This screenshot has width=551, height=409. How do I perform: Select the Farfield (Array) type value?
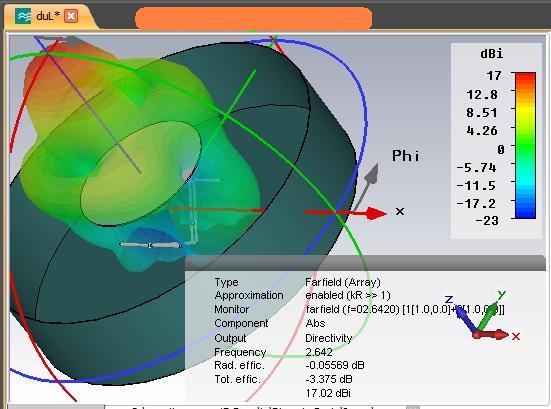(343, 282)
